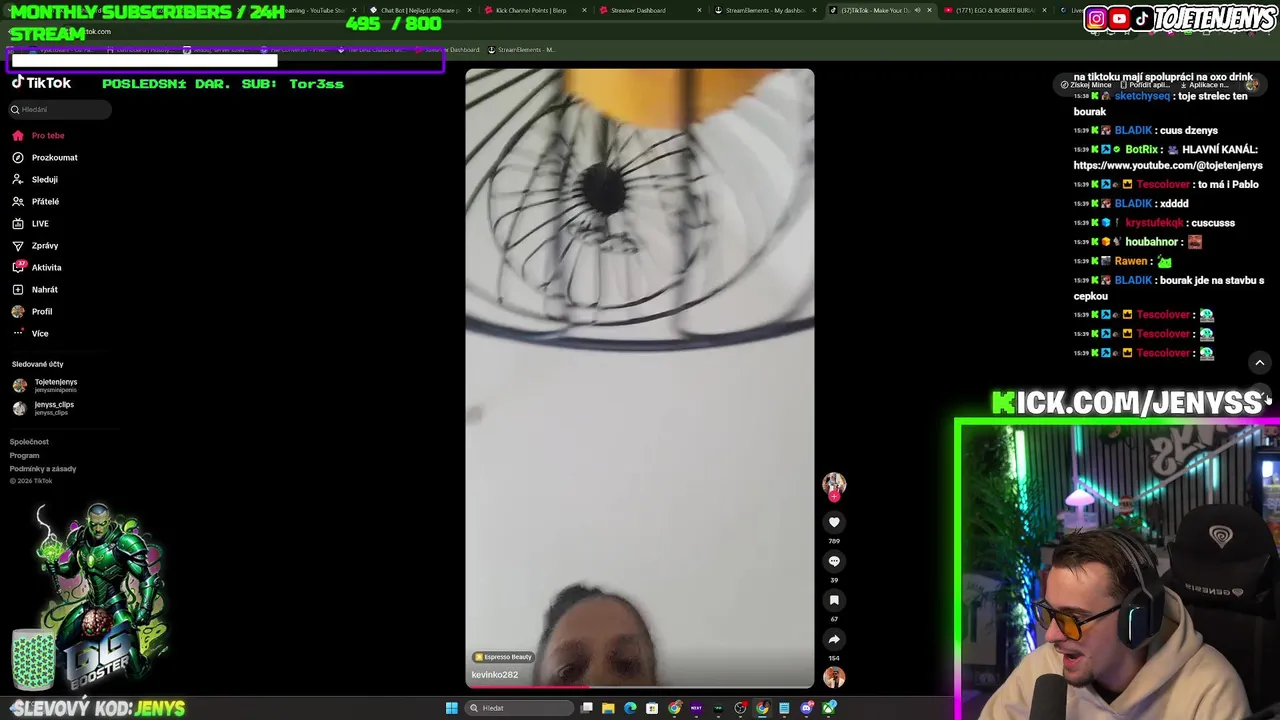The image size is (1280, 720).
Task: Open the Společnost footer link
Action: [29, 441]
